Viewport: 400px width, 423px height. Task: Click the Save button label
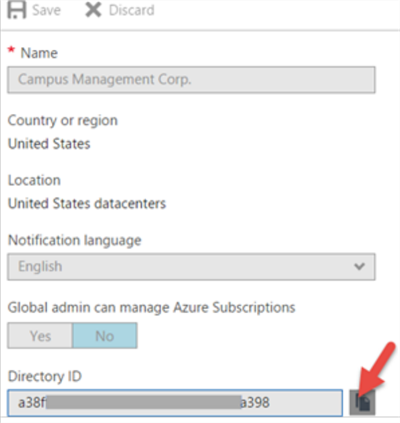pyautogui.click(x=46, y=10)
